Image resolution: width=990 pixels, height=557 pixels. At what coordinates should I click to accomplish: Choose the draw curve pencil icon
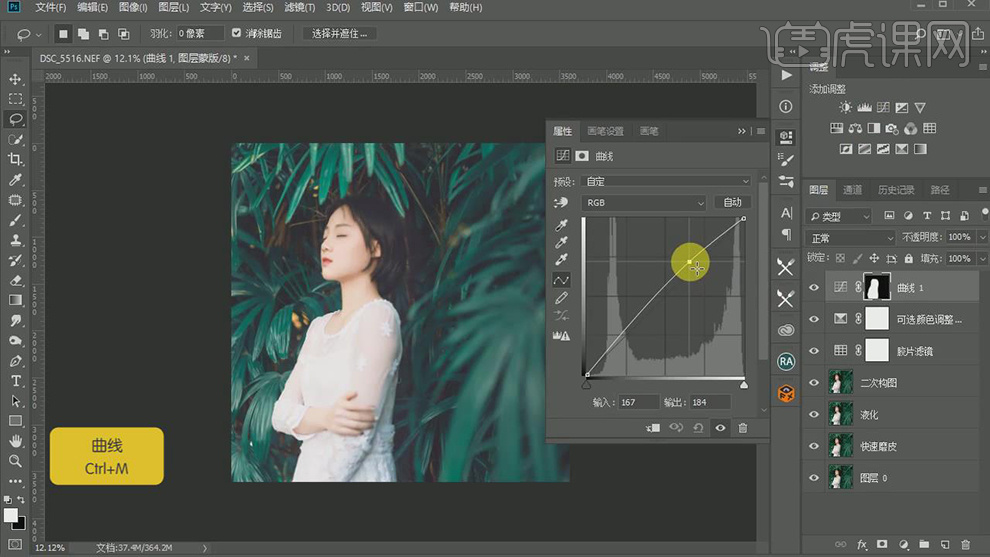pyautogui.click(x=561, y=297)
